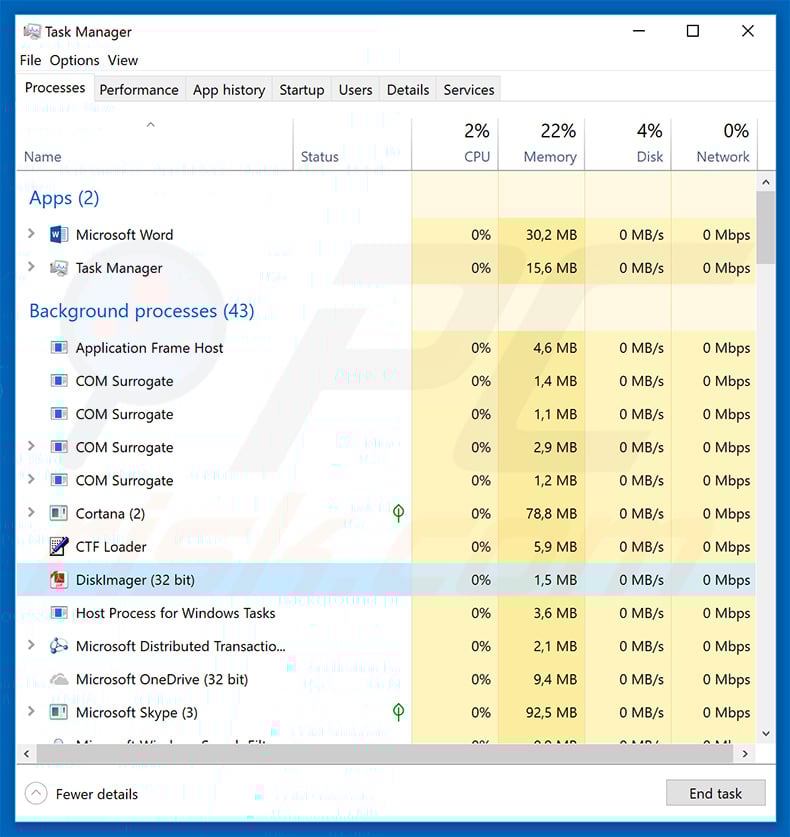Viewport: 790px width, 837px height.
Task: Switch to the Services tab
Action: (x=469, y=90)
